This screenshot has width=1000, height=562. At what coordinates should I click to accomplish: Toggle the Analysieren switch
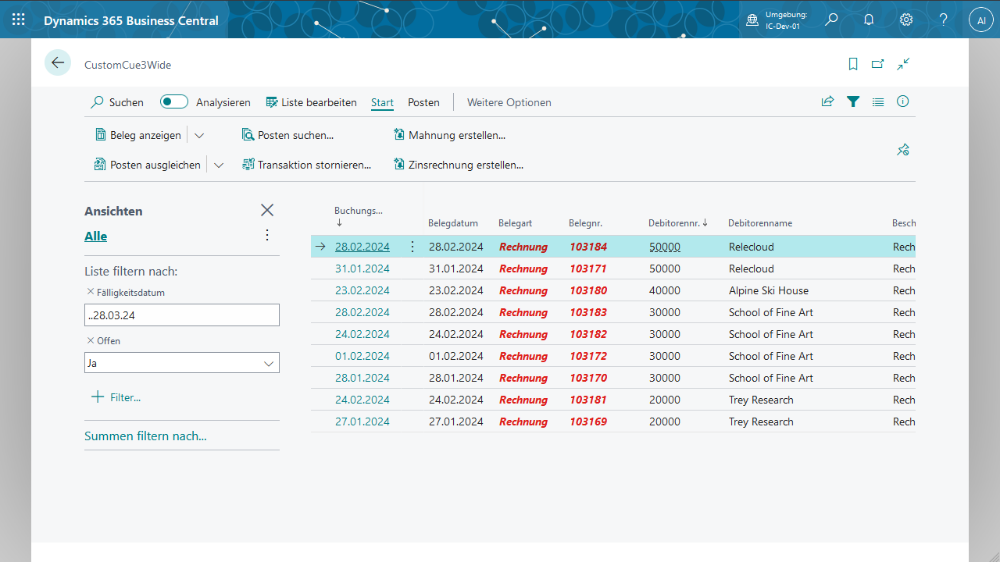(x=173, y=101)
